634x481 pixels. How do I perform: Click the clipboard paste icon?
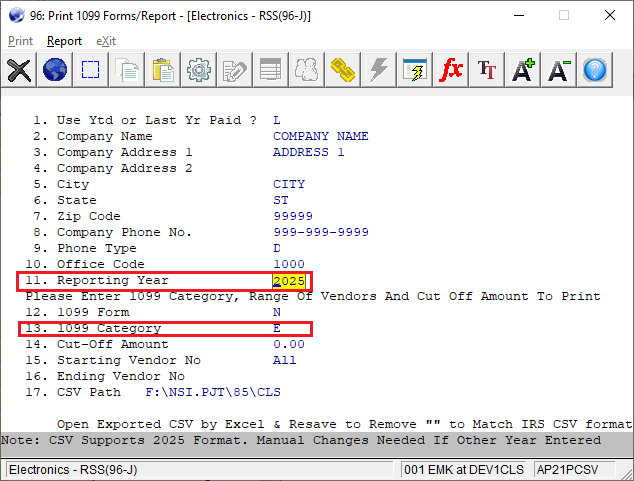coord(164,70)
